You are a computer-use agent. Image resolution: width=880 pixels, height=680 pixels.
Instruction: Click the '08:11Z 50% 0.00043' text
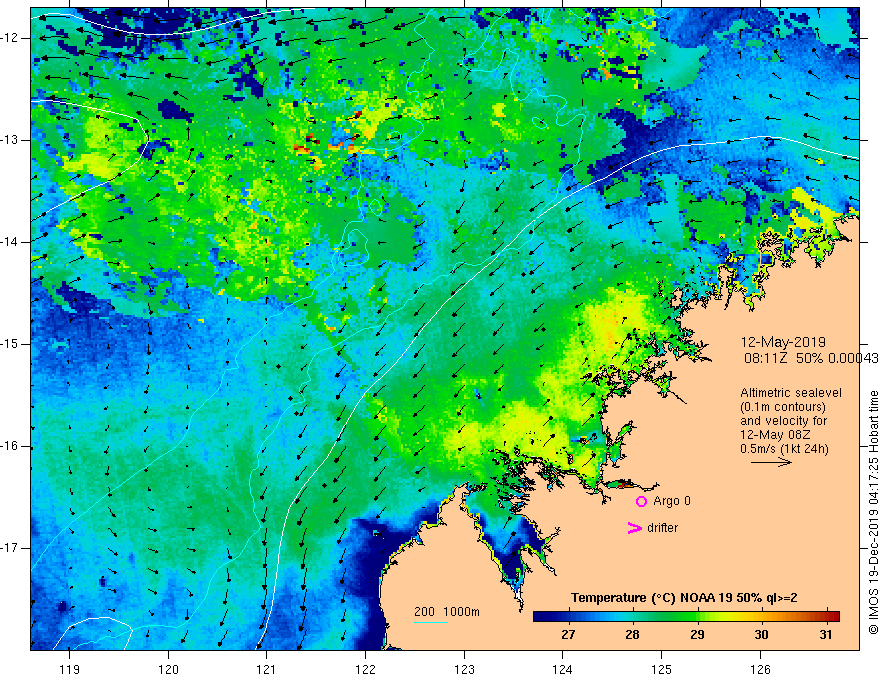pos(810,358)
